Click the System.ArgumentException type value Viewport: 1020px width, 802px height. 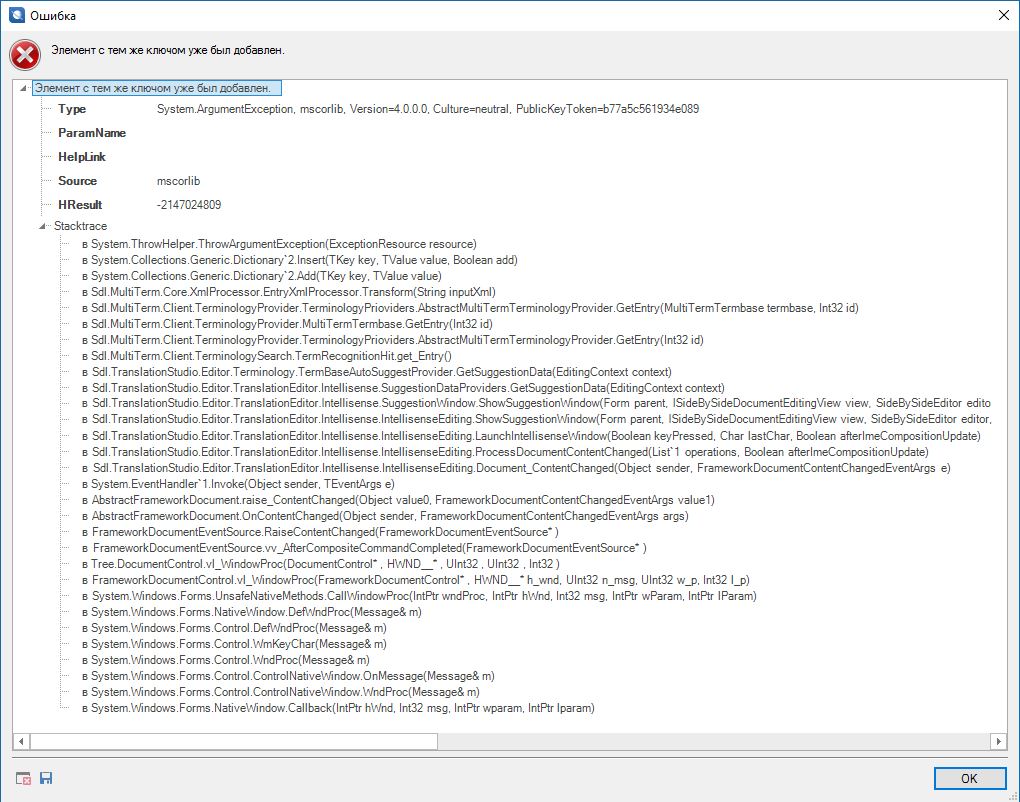click(428, 109)
